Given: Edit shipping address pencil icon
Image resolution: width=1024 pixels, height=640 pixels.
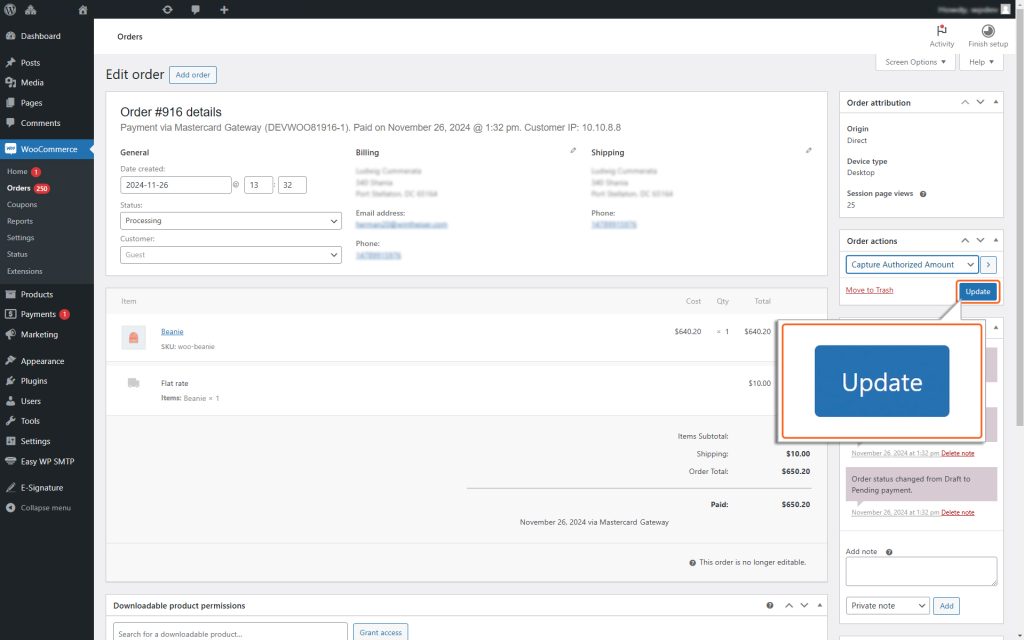Looking at the screenshot, I should (808, 151).
